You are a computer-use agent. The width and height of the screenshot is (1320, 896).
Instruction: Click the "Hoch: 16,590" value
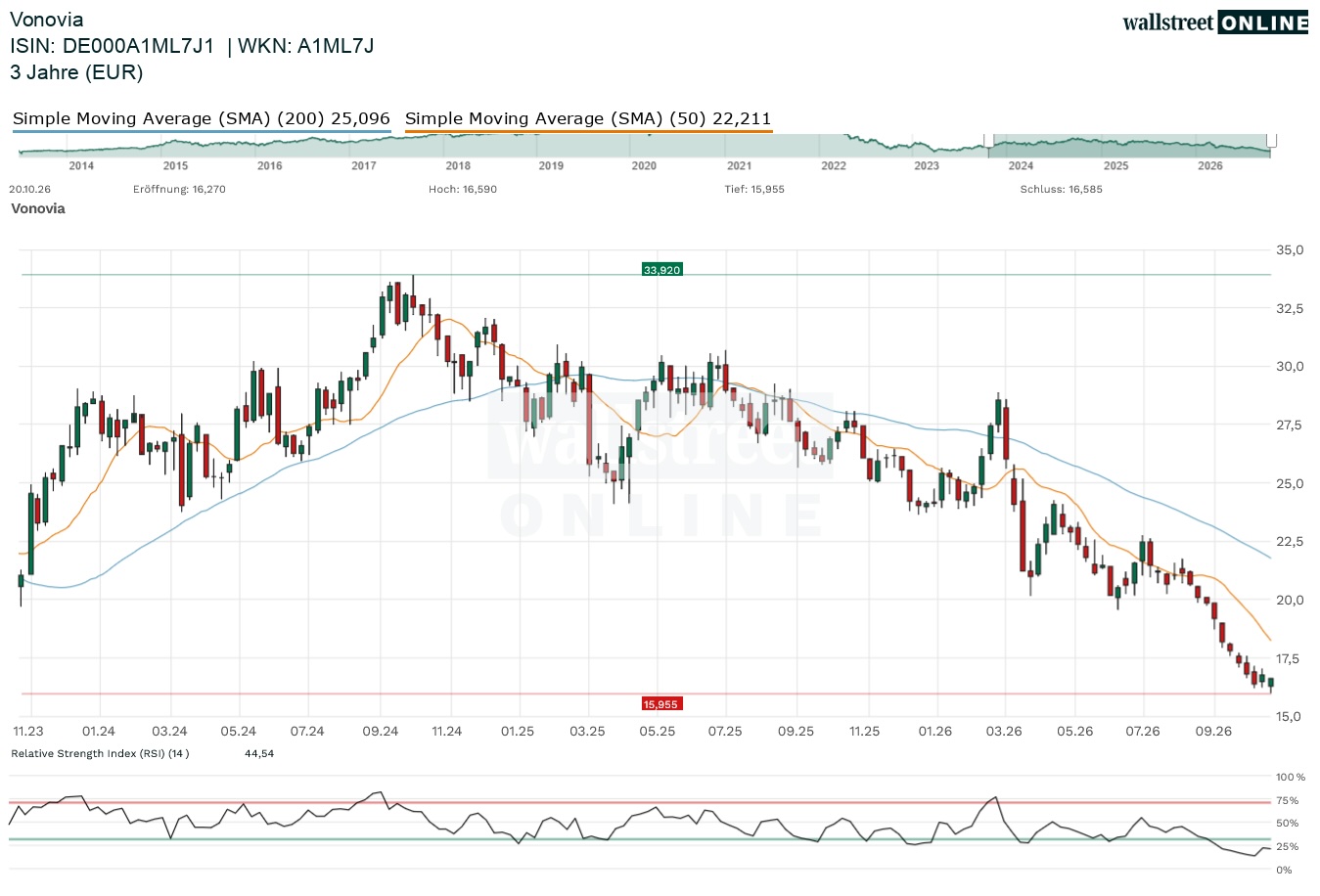click(x=463, y=190)
